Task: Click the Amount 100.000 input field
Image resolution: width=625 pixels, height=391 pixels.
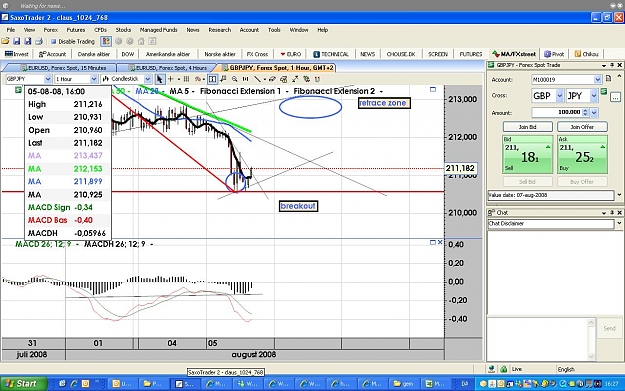Action: click(x=557, y=113)
